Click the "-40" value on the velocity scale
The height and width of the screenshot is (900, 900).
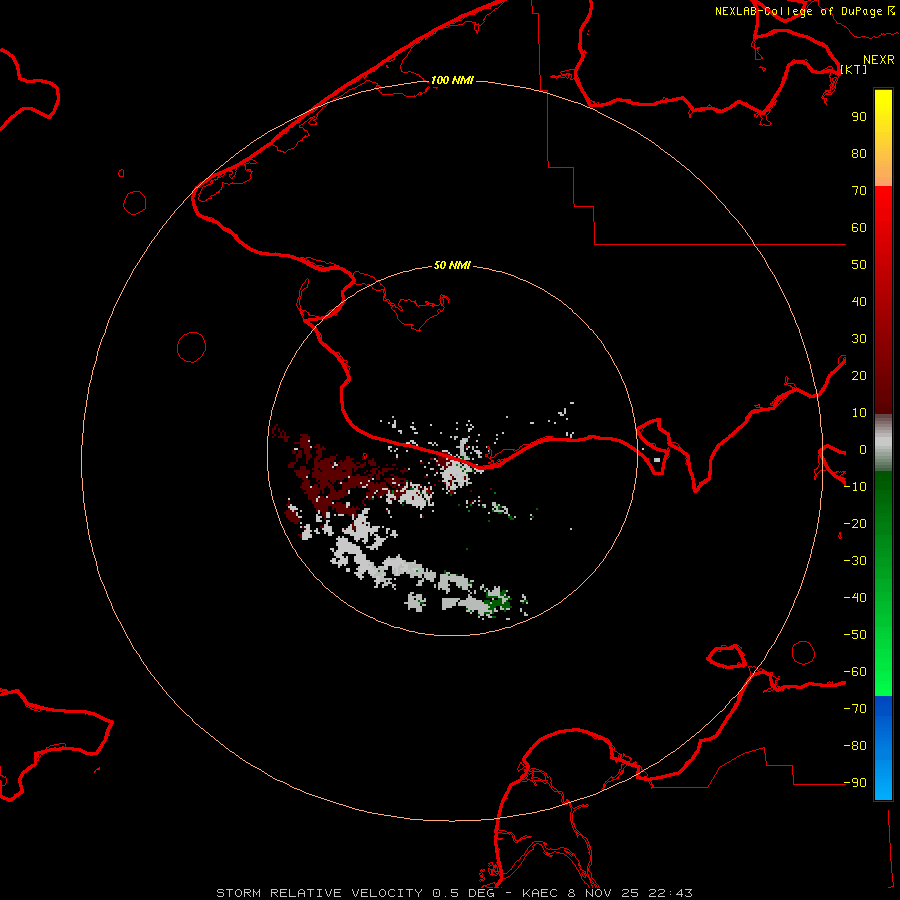[x=855, y=598]
